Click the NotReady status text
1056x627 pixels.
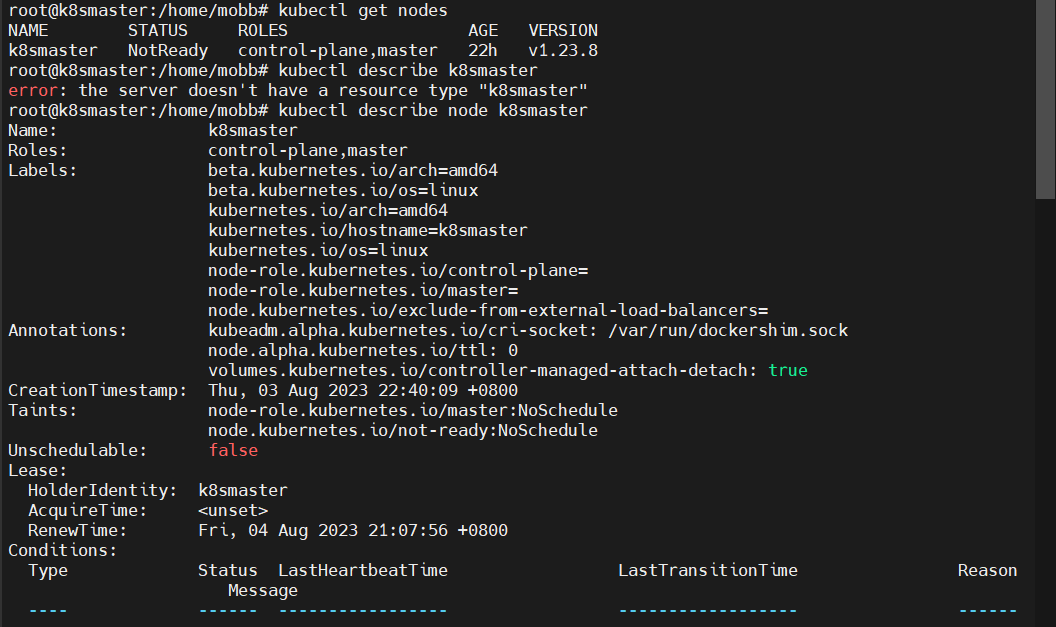(x=168, y=50)
